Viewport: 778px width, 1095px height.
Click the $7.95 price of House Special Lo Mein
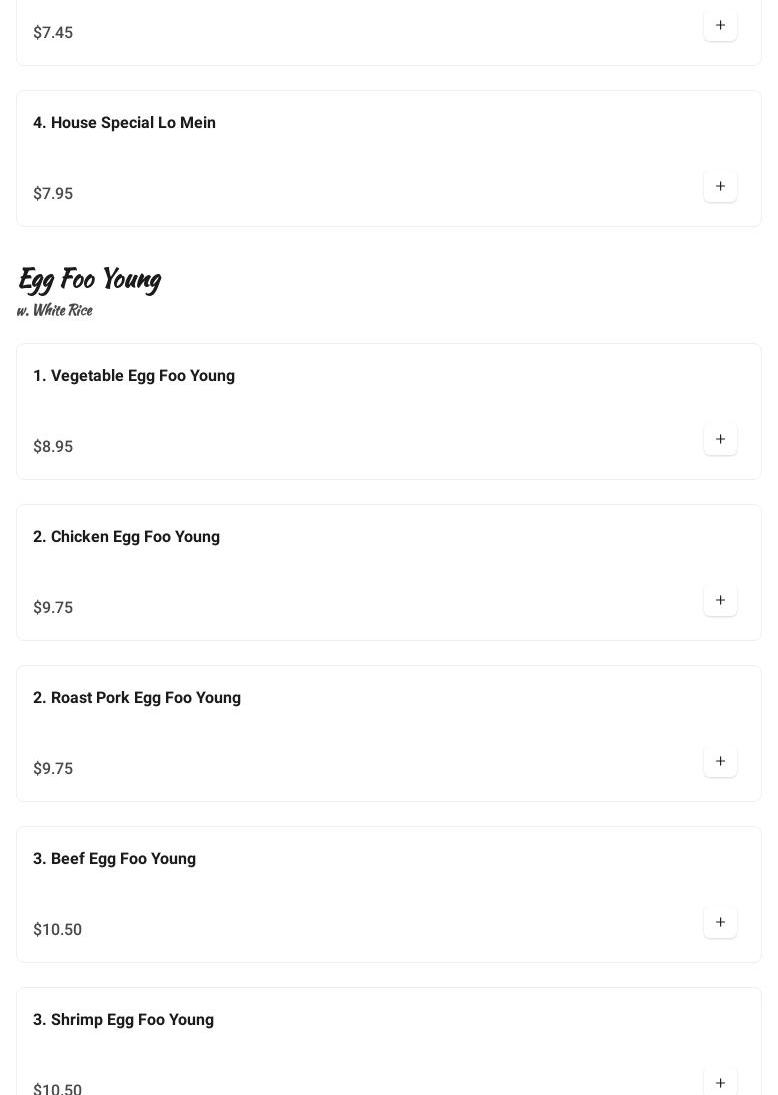point(53,193)
